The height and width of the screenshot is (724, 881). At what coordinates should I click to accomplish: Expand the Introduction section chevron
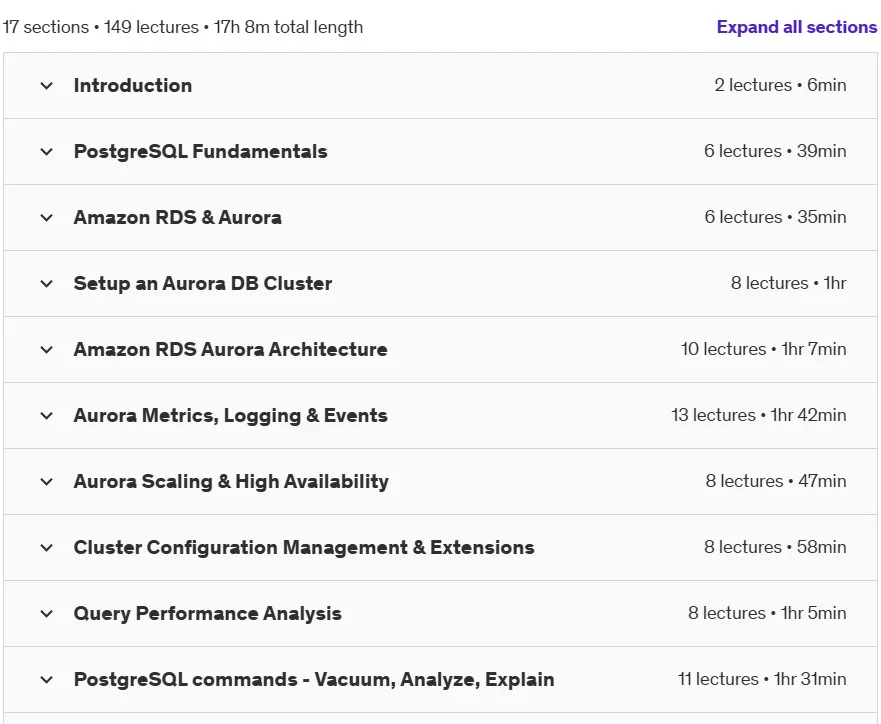click(47, 86)
